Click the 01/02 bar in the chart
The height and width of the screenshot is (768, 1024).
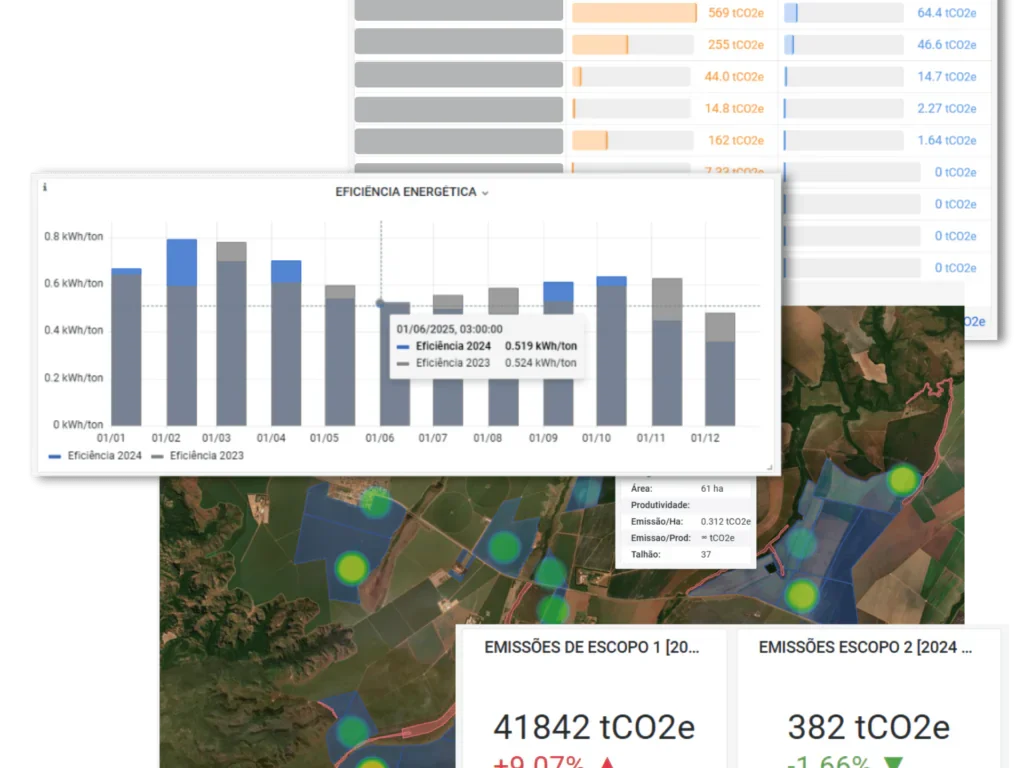point(181,332)
